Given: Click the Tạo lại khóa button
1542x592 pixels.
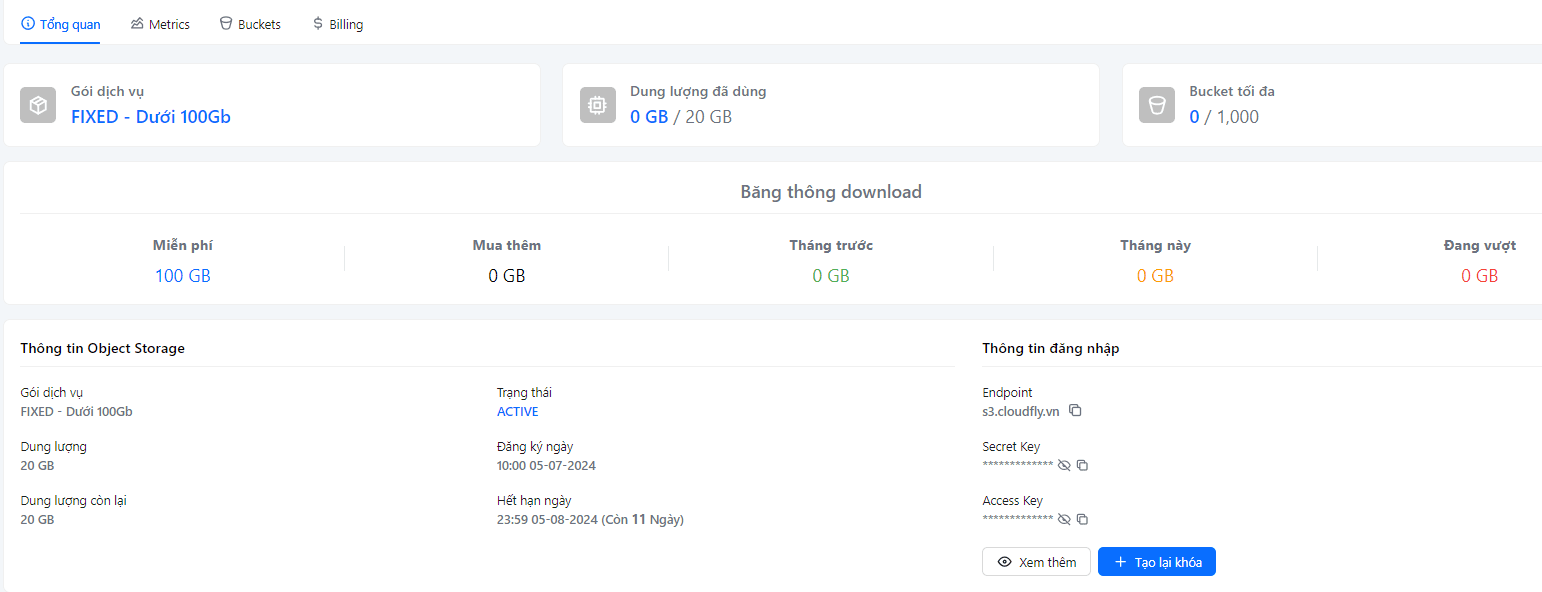Looking at the screenshot, I should 1157,562.
